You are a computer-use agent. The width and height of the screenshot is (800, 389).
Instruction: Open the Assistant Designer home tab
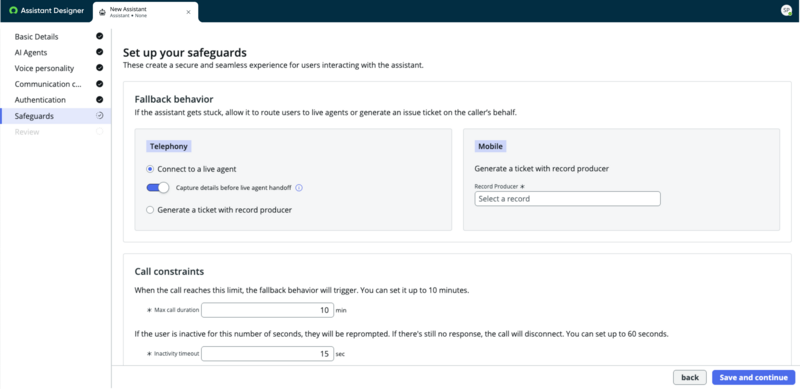point(46,11)
